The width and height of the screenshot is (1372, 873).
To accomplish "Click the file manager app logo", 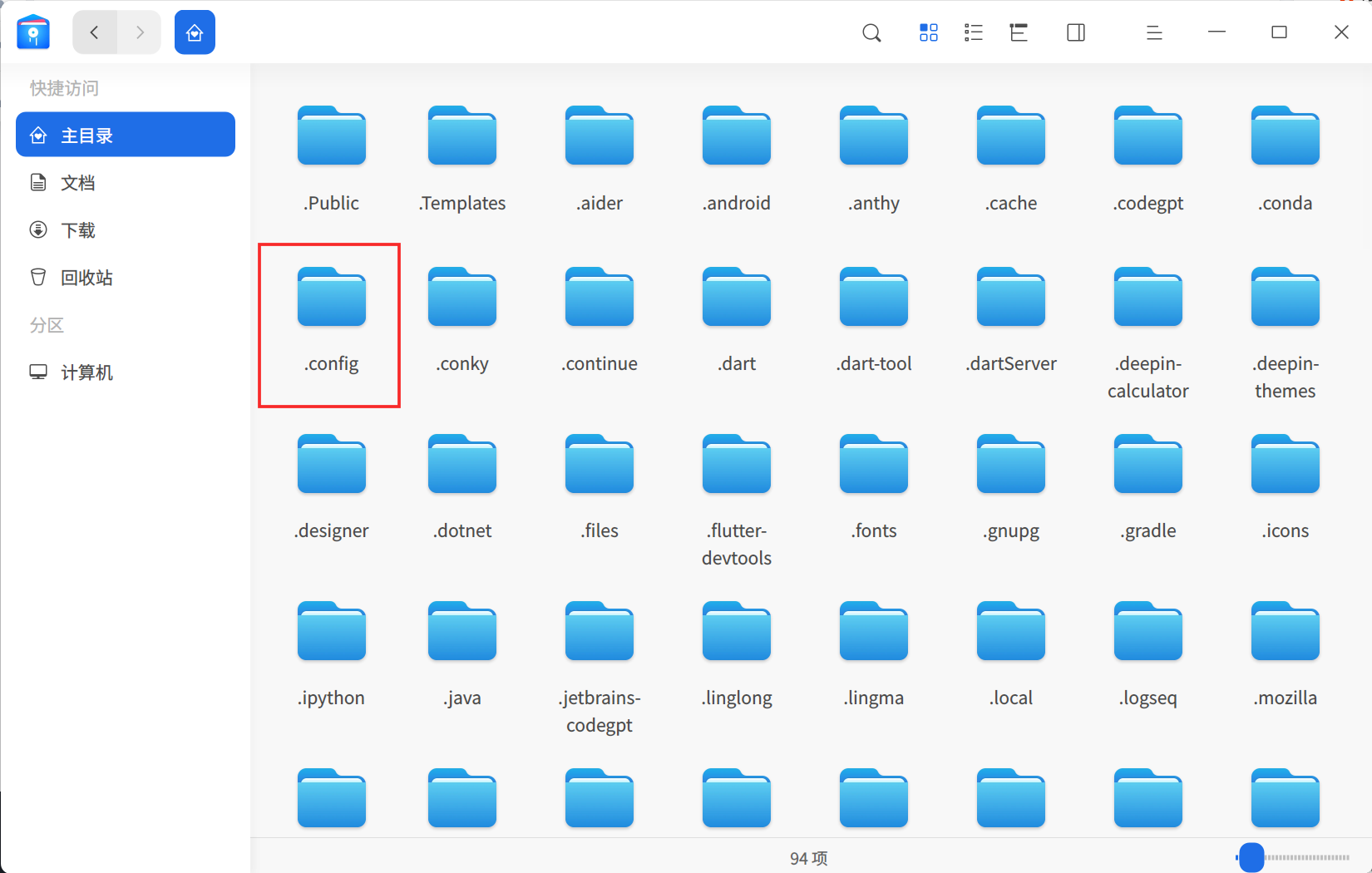I will pyautogui.click(x=33, y=32).
